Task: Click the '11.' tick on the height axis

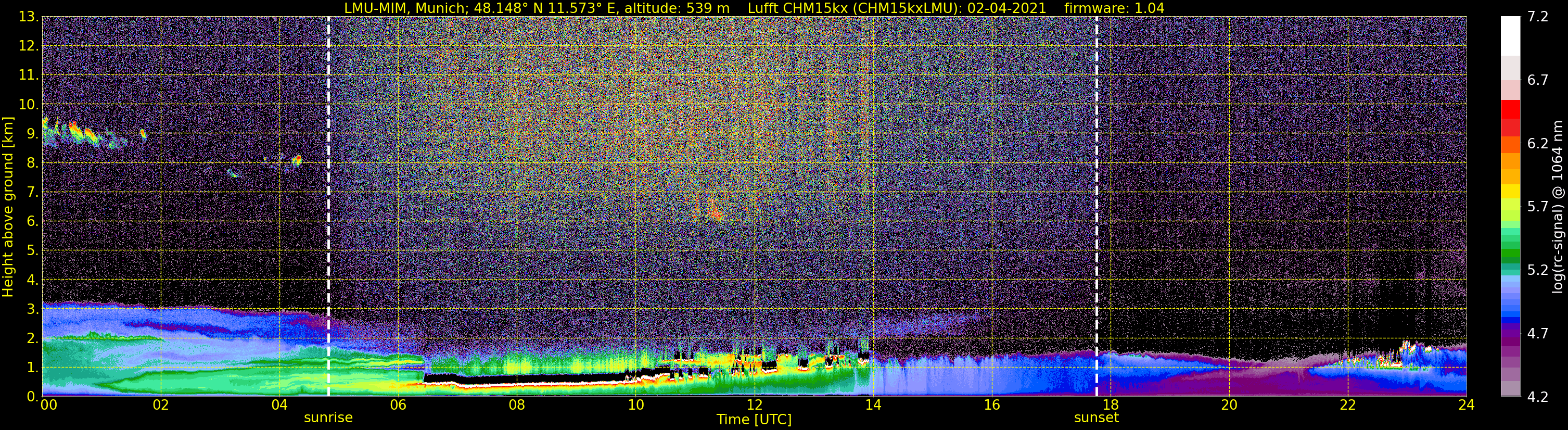Action: pyautogui.click(x=29, y=75)
